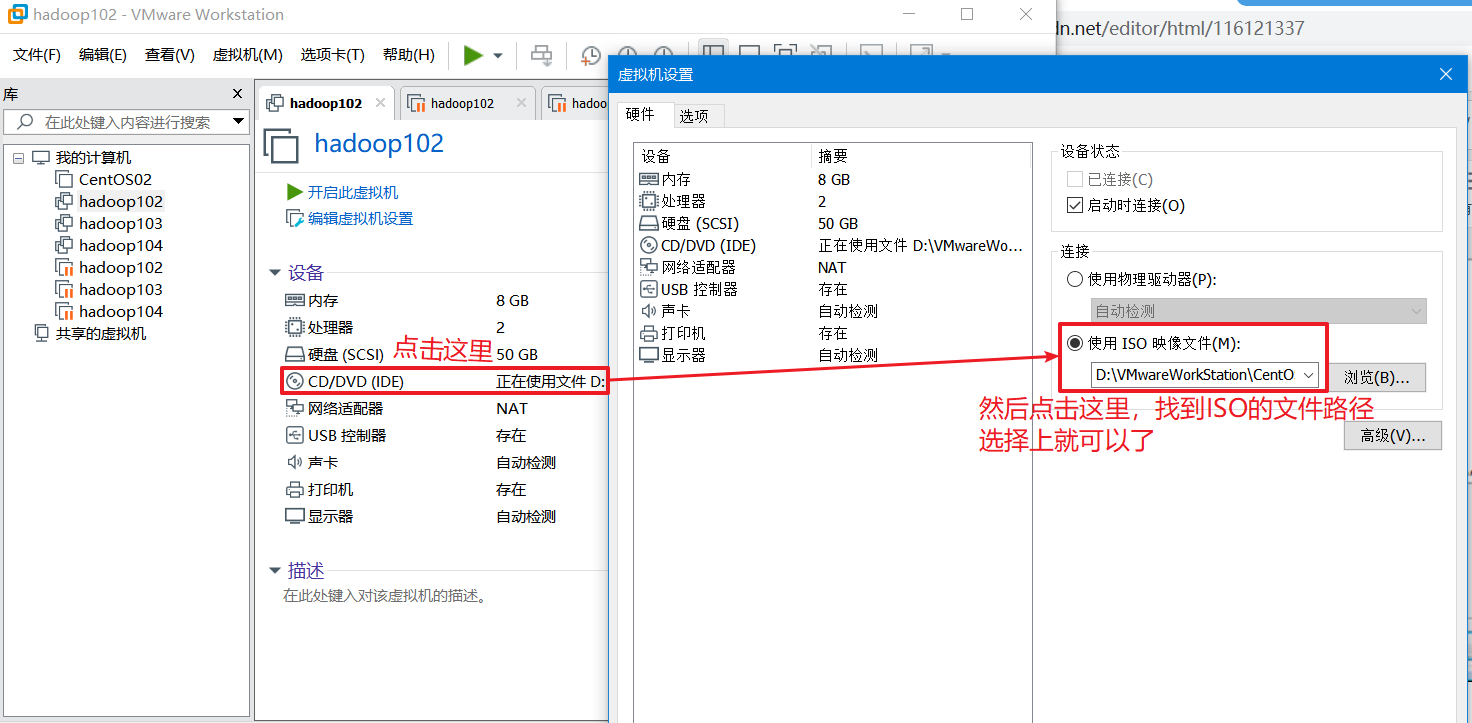This screenshot has height=723, width=1472.
Task: Click the 显示器 row in main device list
Action: coord(444,516)
